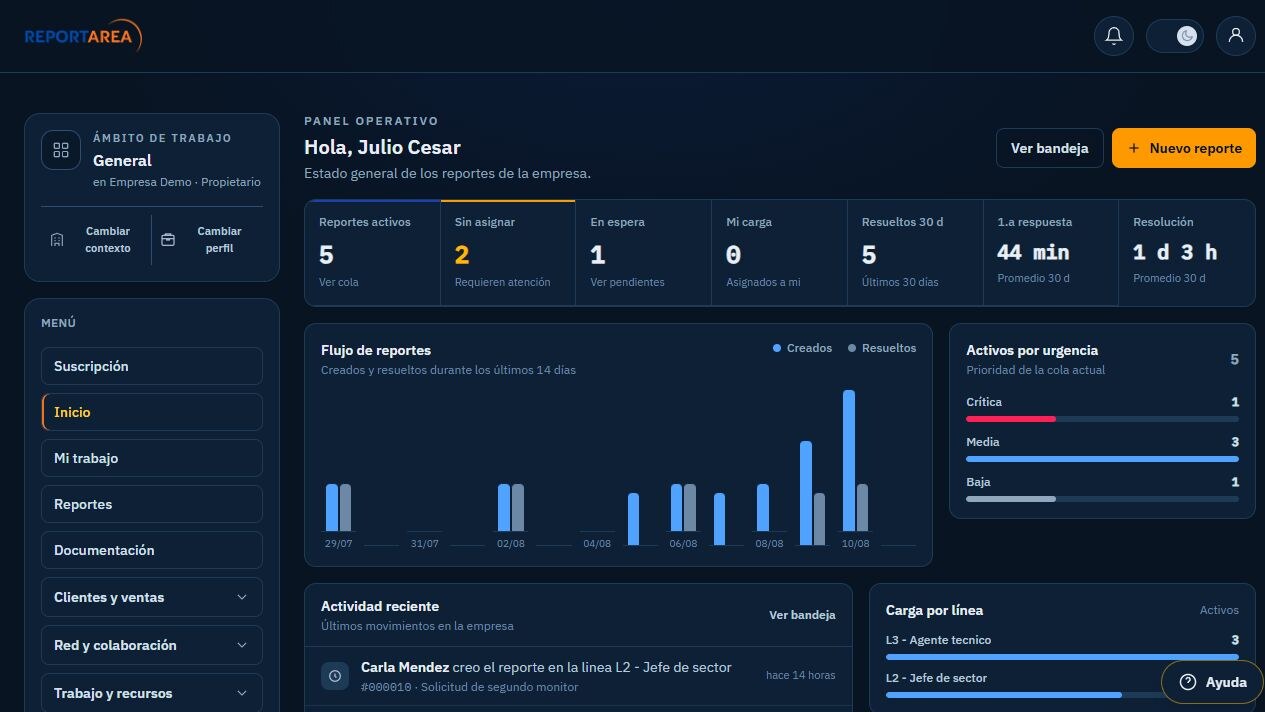Click the Crítica urgency progress bar

(1102, 419)
